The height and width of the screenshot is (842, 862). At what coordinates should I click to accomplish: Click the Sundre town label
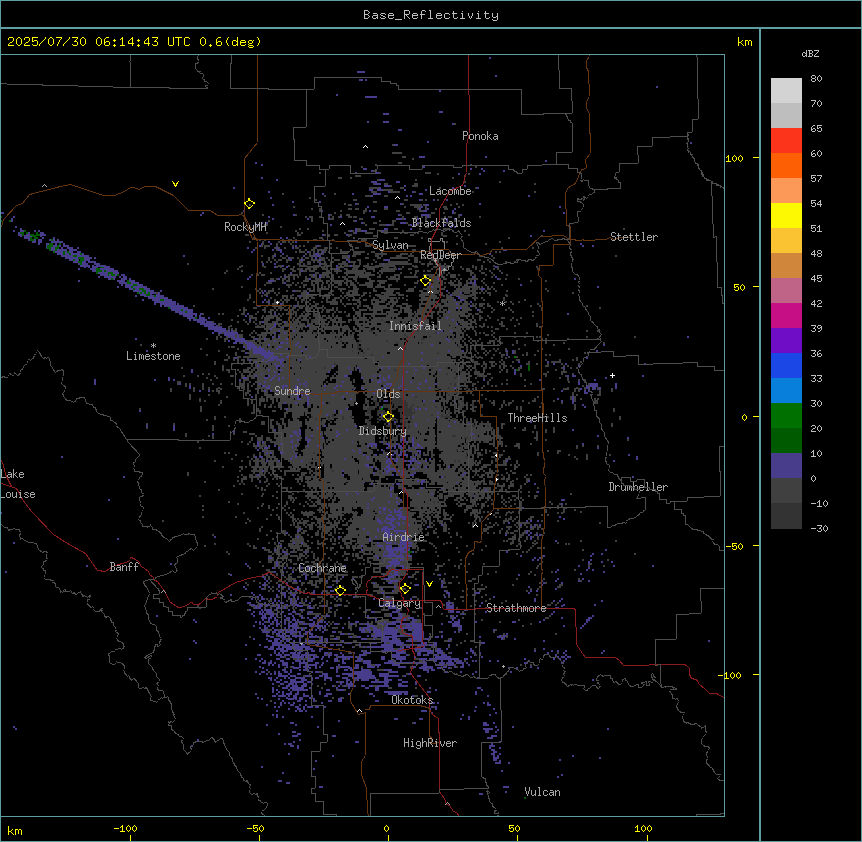pyautogui.click(x=292, y=391)
